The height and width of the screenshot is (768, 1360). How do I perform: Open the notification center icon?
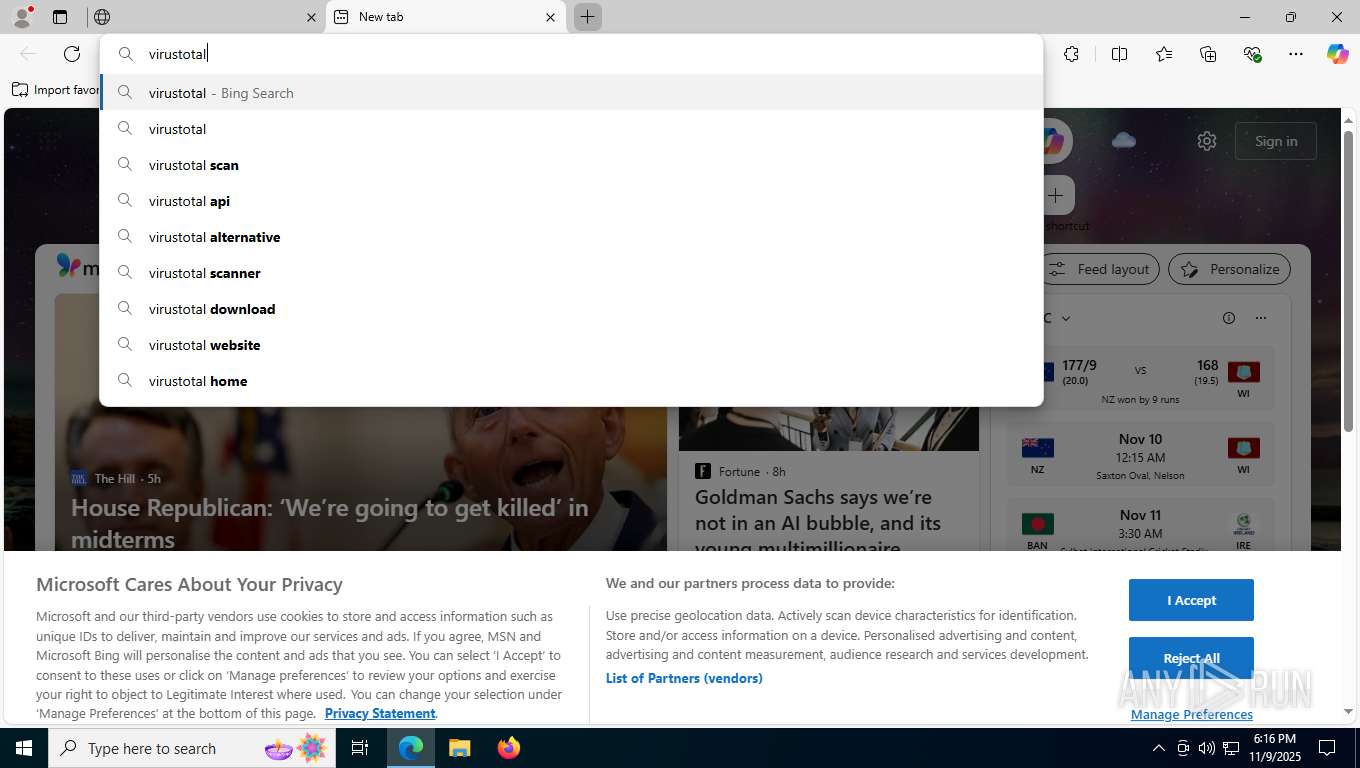[x=1327, y=748]
